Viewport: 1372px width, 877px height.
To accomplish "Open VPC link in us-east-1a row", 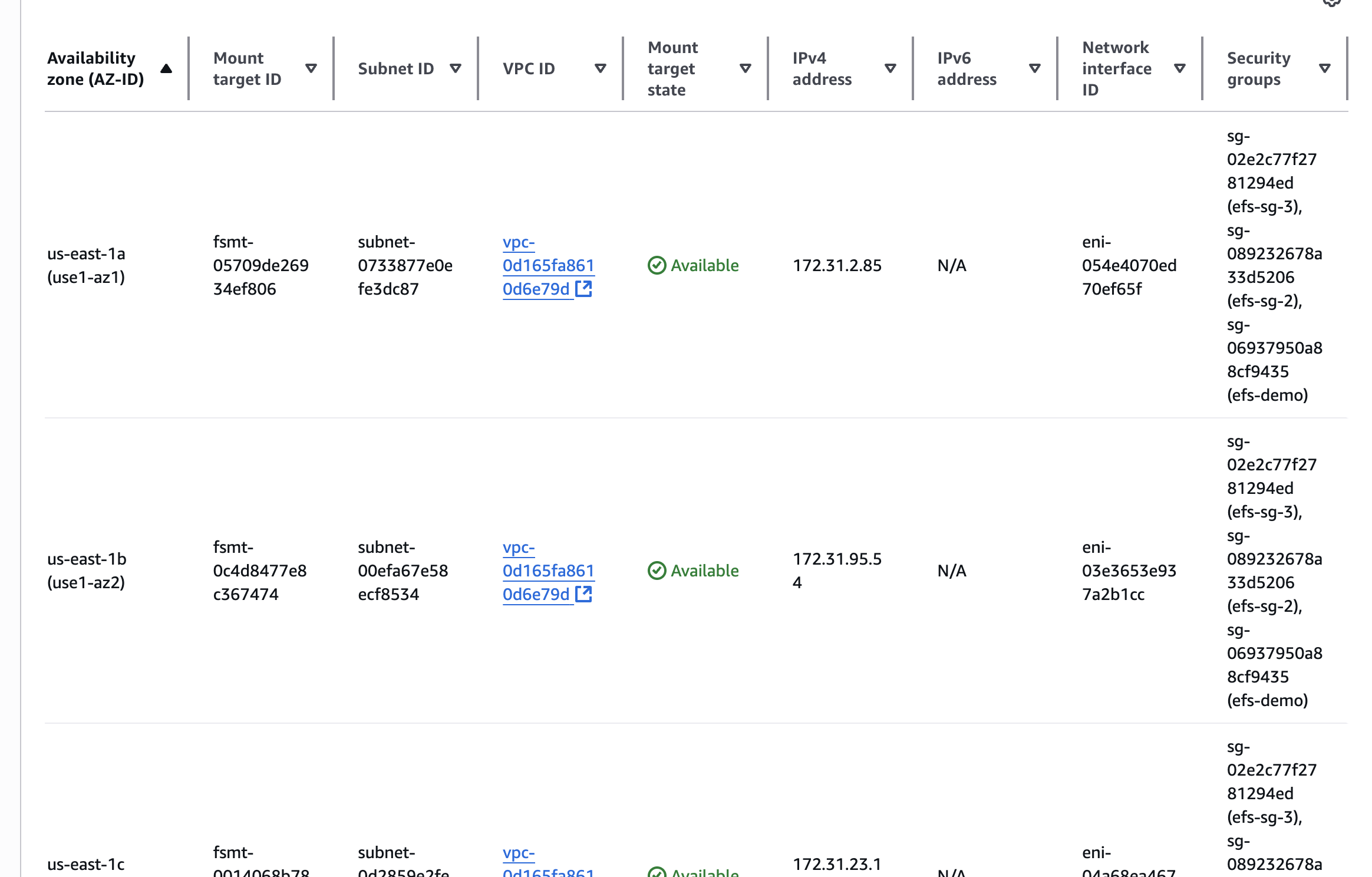I will pos(548,265).
